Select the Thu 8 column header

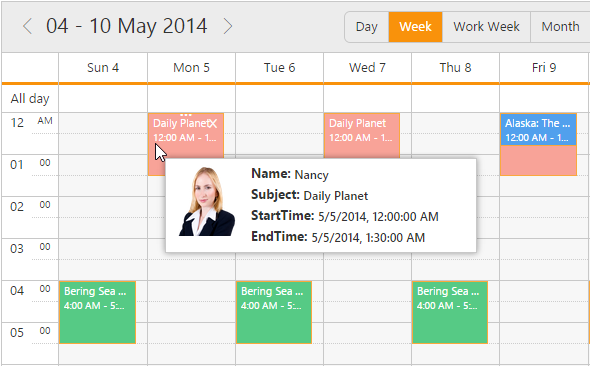click(455, 68)
